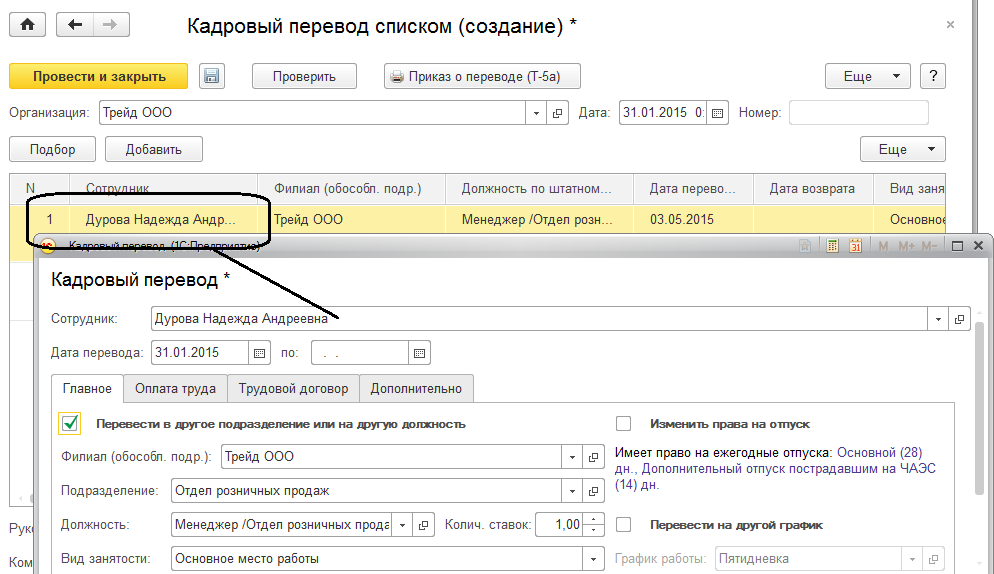Screen dimensions: 994x574
Task: Open the Филиал record in the dialog
Action: tap(593, 457)
